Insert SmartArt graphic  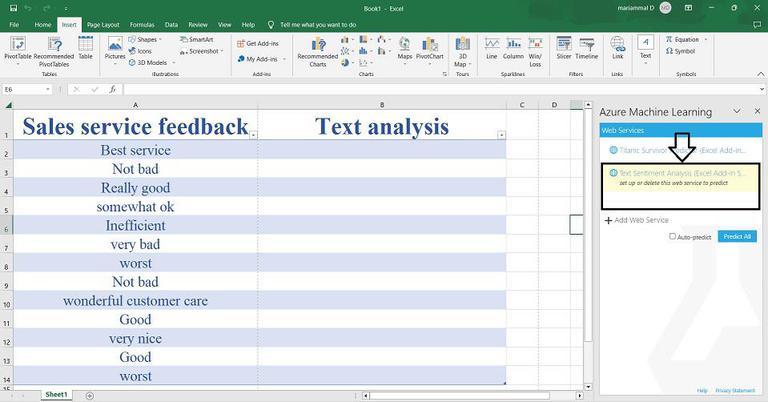(x=196, y=39)
